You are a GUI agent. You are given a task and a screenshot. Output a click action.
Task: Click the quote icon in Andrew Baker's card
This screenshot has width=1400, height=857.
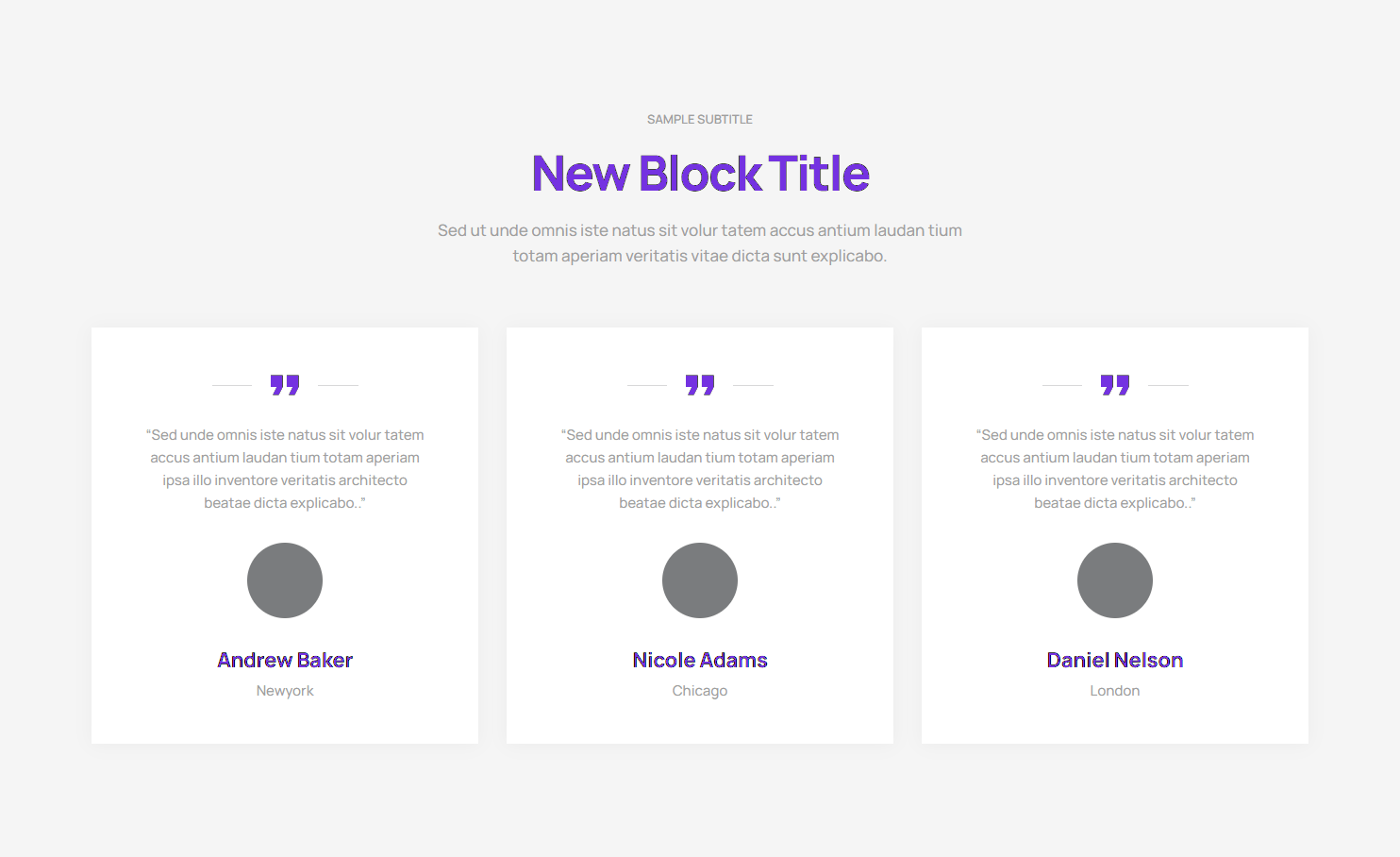[285, 385]
